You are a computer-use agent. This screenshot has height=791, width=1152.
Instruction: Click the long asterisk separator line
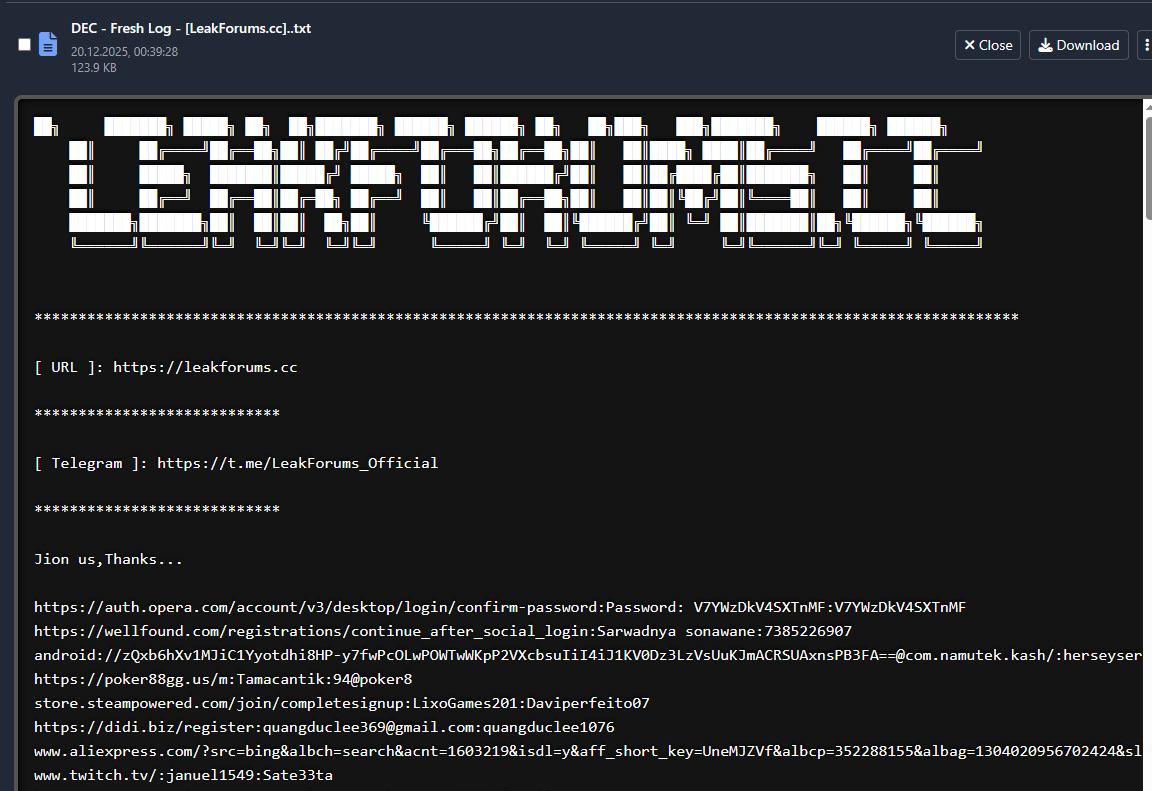(x=526, y=317)
